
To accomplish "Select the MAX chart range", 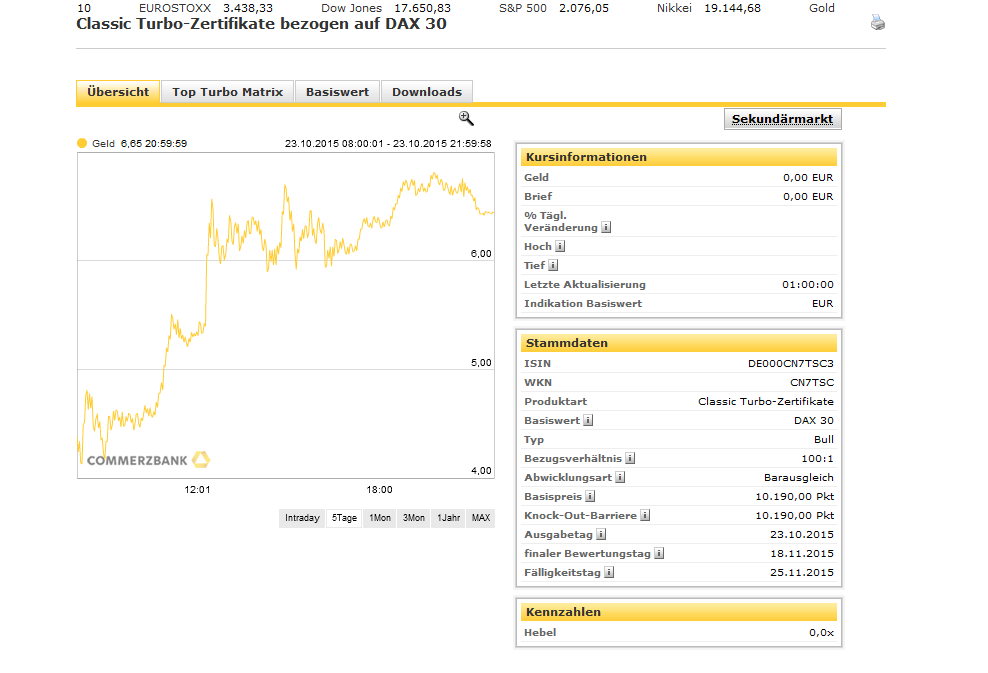I will point(481,518).
